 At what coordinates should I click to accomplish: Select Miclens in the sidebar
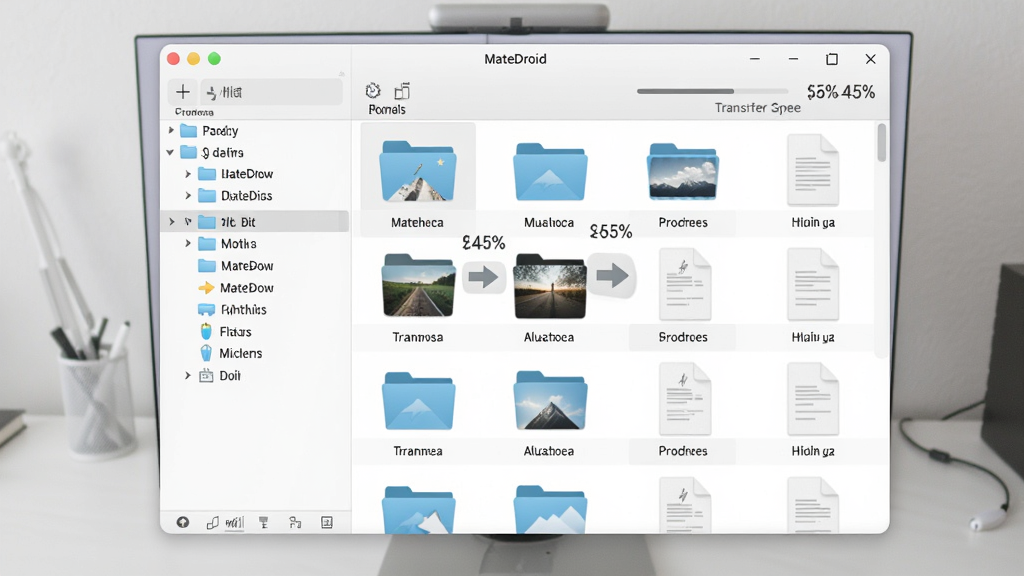[231, 353]
